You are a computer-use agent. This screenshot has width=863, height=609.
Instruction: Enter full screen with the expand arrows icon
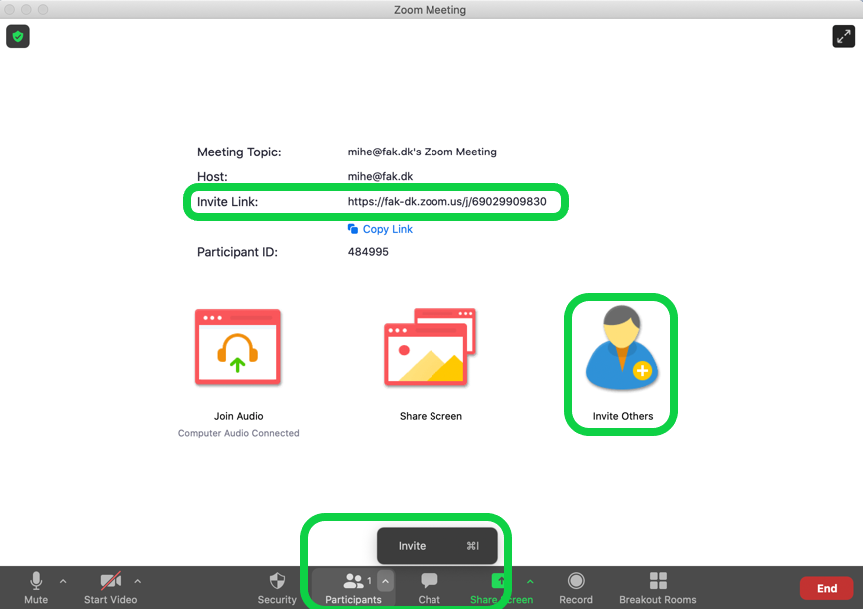click(x=843, y=36)
